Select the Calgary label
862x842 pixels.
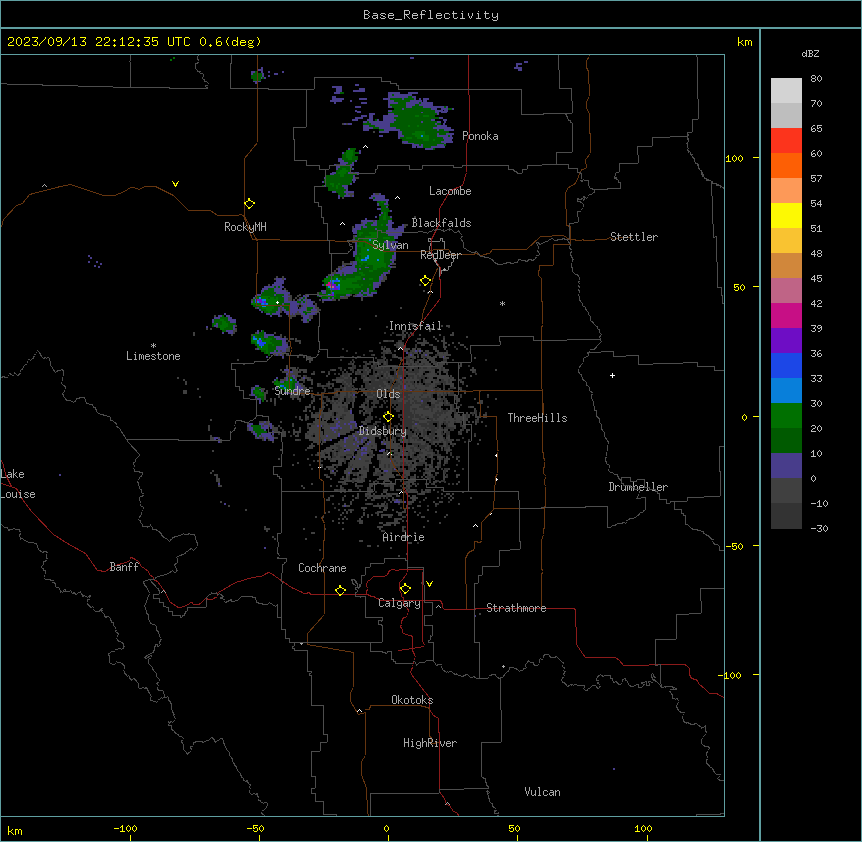tap(399, 603)
